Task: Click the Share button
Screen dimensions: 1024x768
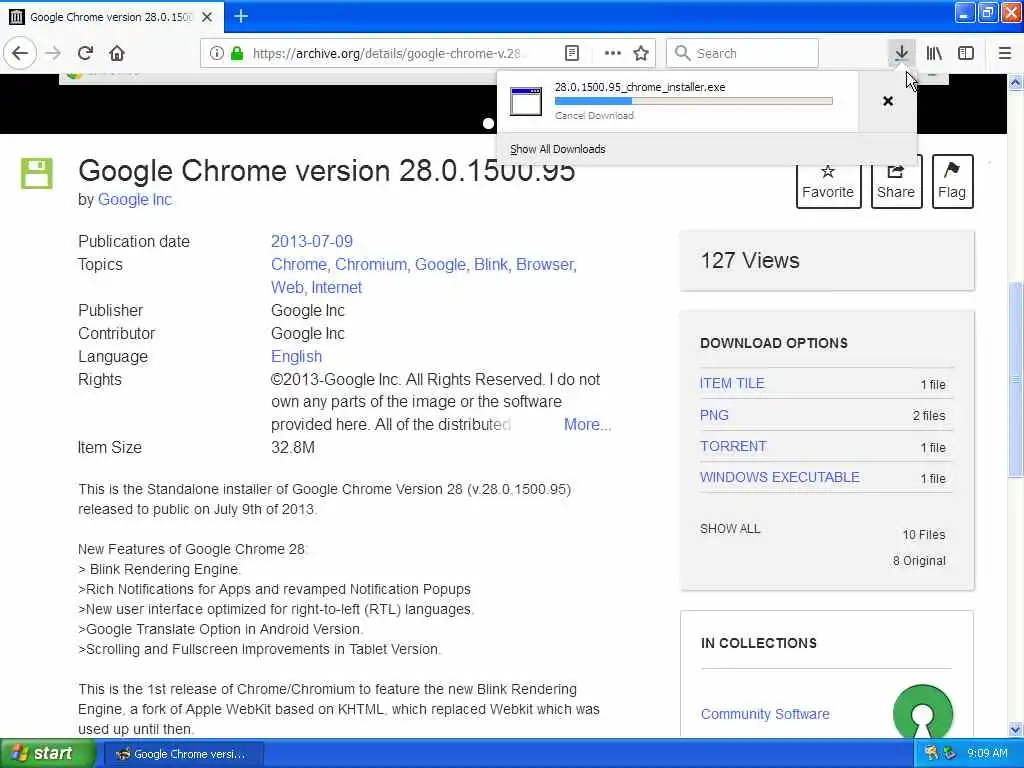Action: pos(896,182)
